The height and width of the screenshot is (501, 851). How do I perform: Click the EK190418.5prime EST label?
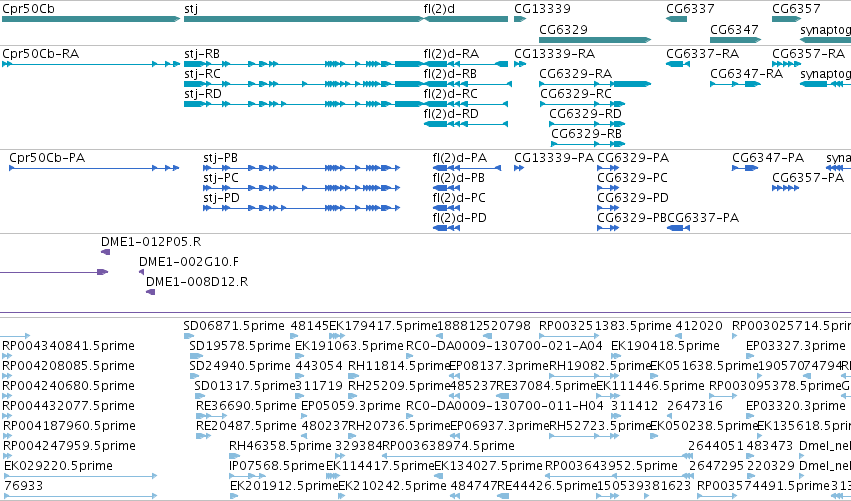point(665,346)
